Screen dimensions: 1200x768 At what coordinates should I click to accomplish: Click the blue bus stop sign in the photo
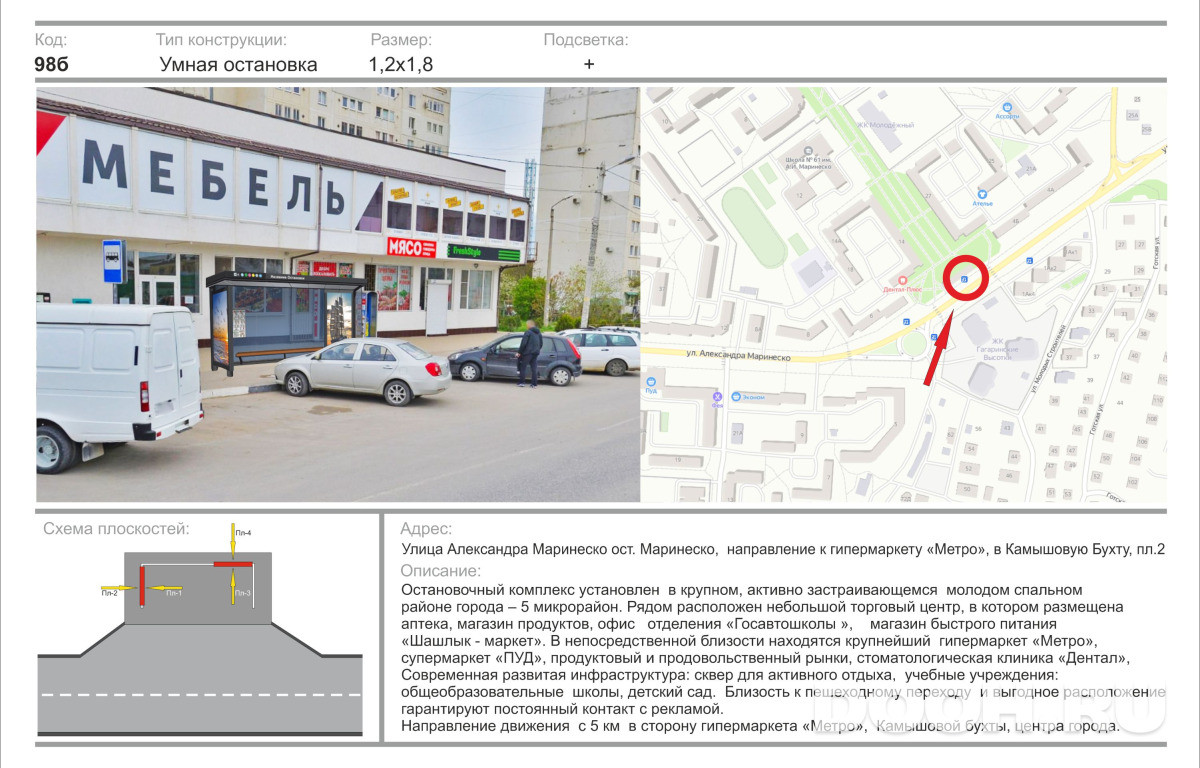112,260
